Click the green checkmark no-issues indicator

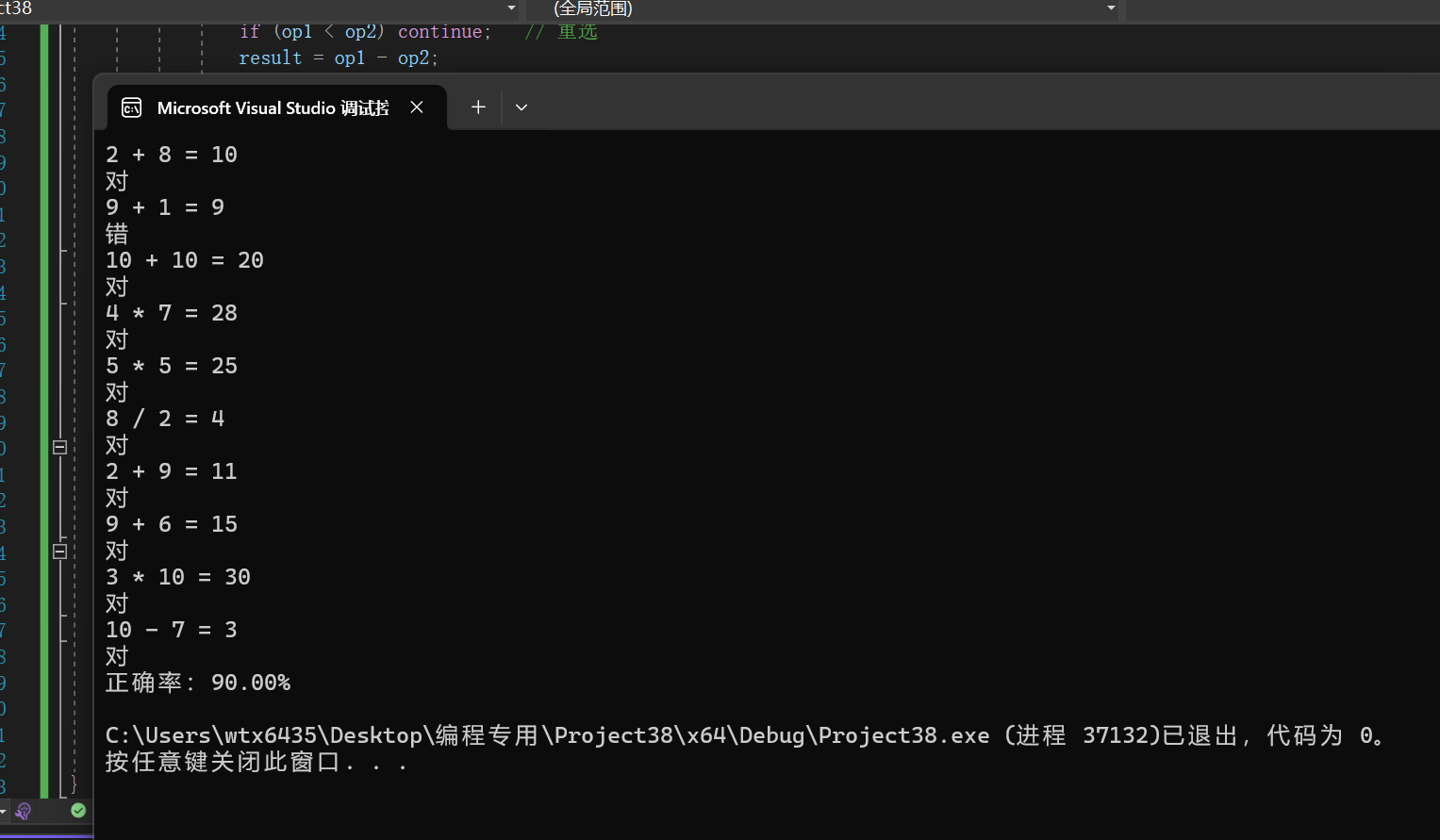78,811
